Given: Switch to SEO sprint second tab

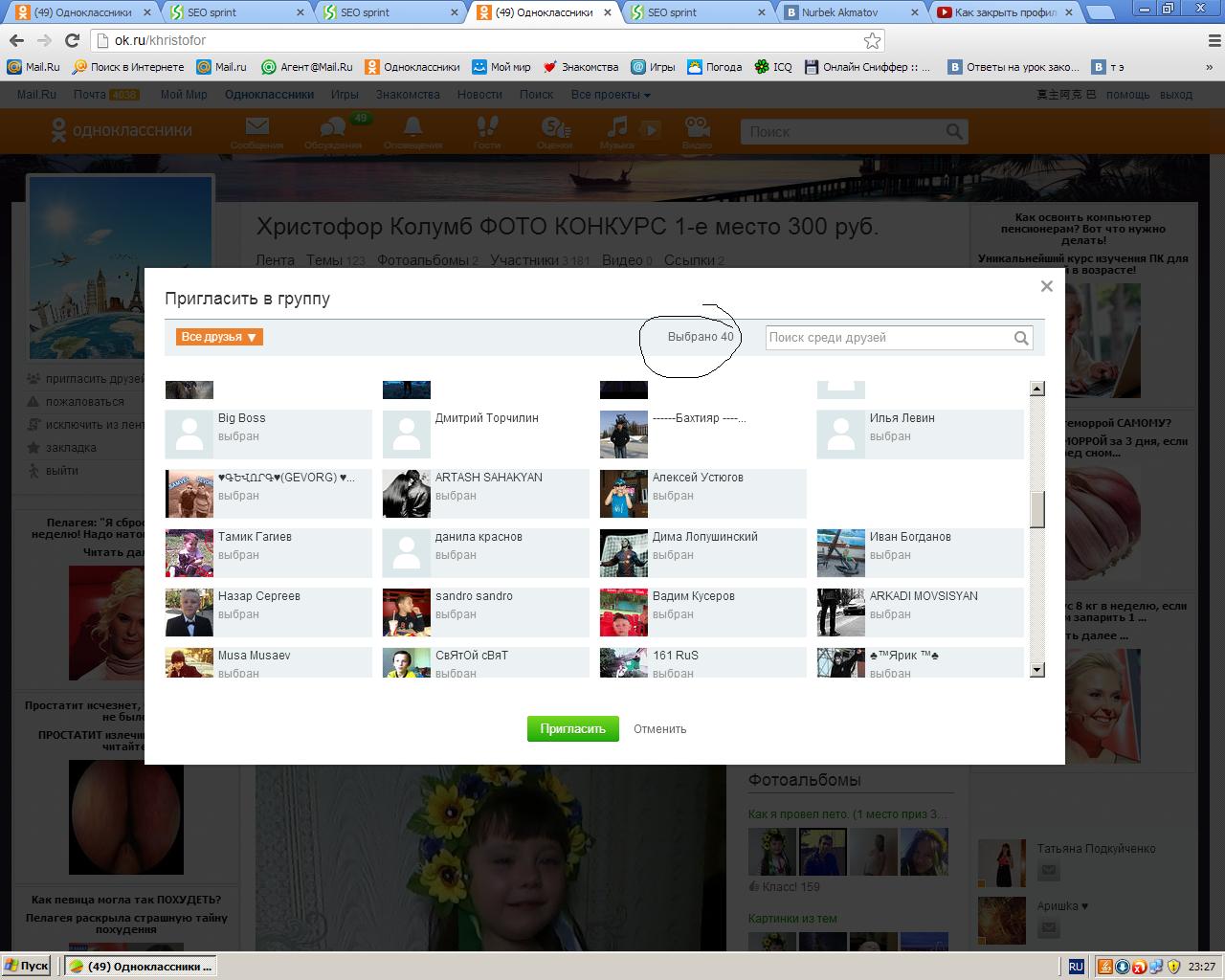Looking at the screenshot, I should point(390,12).
